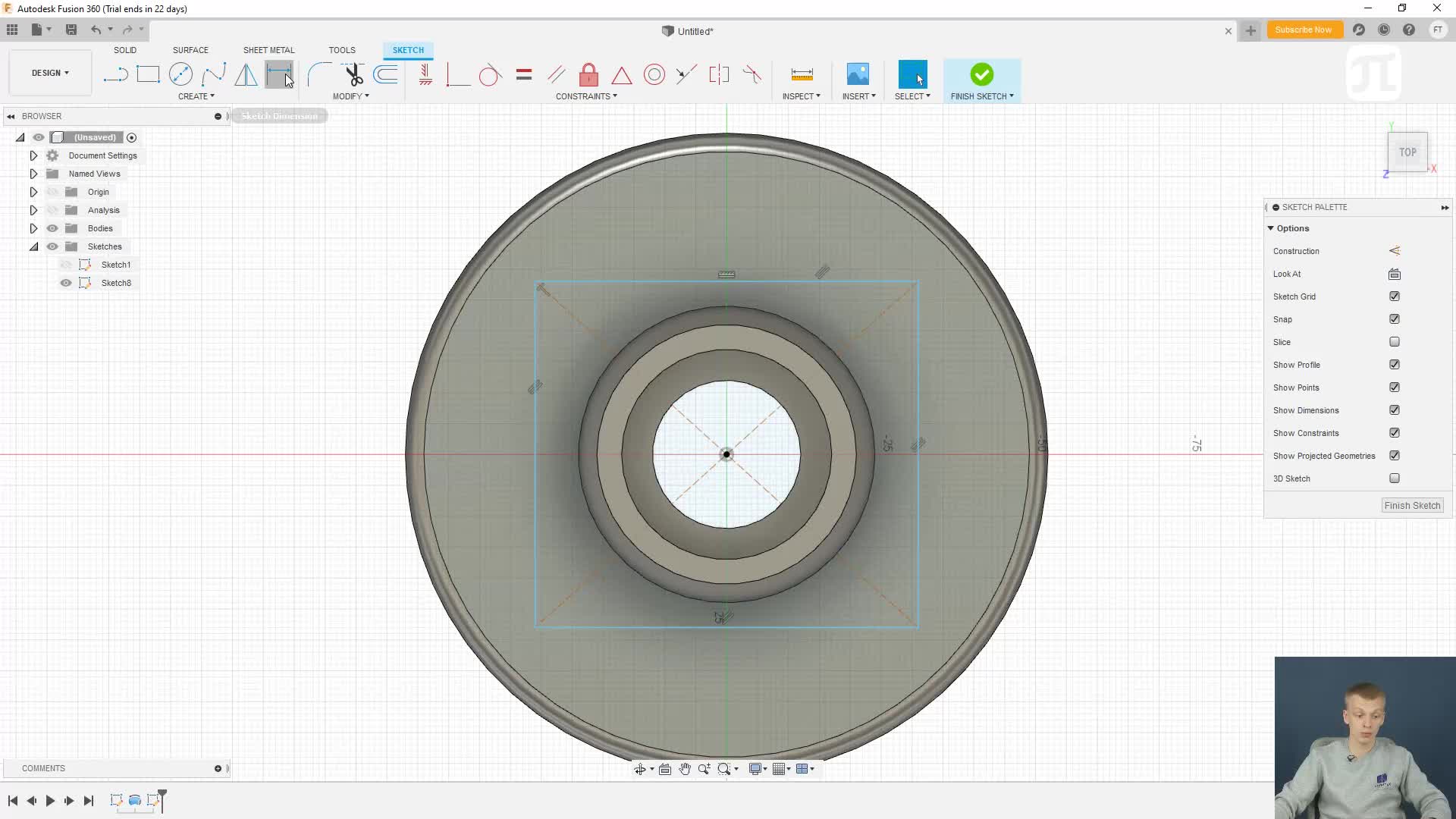Select the 2-Point Rectangle tool
Viewport: 1456px width, 819px height.
click(x=148, y=74)
